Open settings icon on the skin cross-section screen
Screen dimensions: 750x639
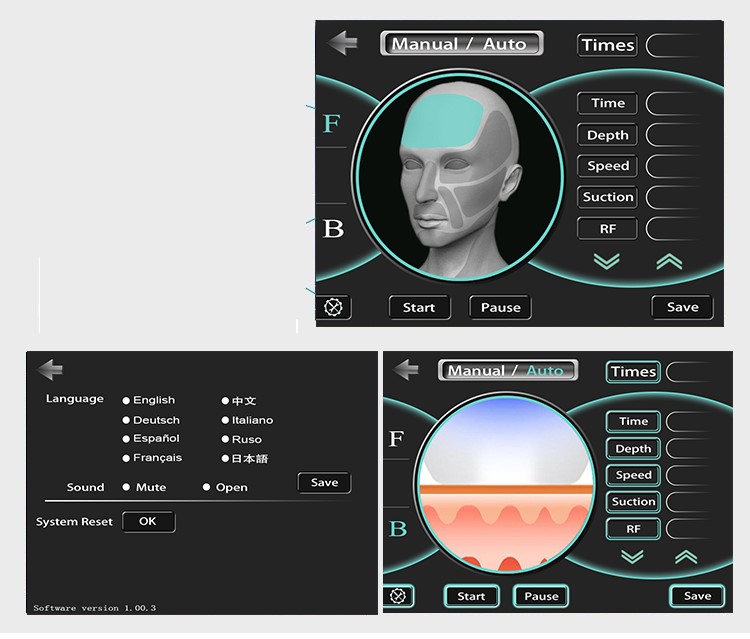pos(399,596)
